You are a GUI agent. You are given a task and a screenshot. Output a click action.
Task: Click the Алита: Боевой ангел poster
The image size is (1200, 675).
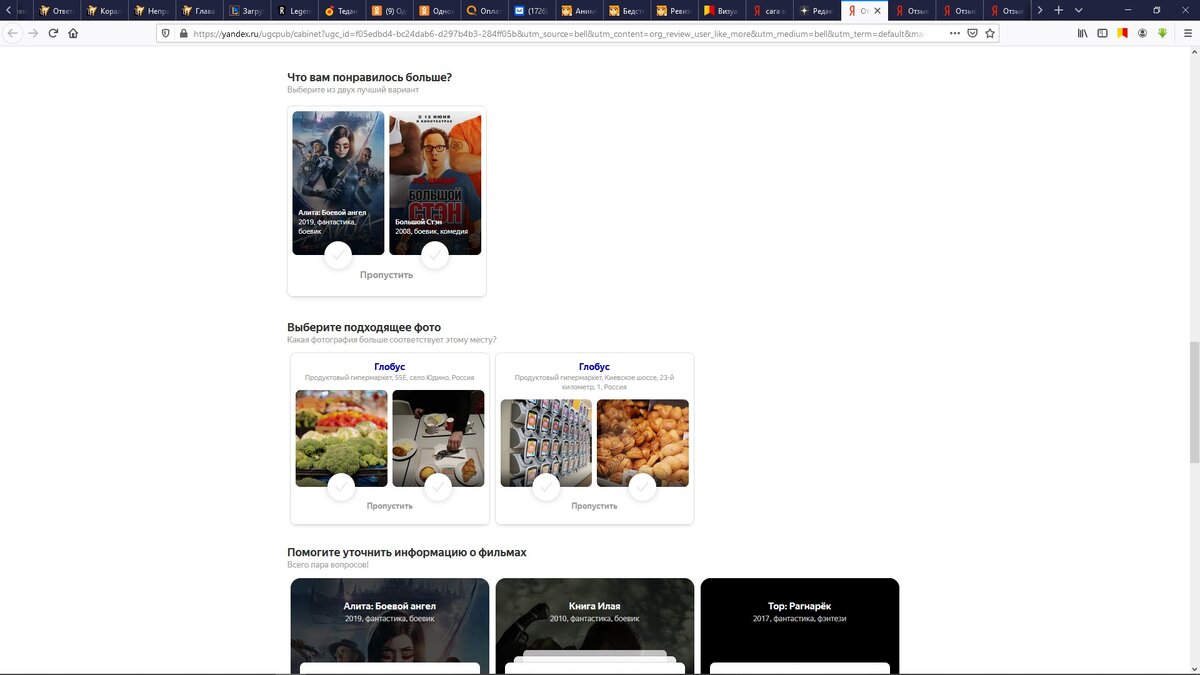pos(338,183)
